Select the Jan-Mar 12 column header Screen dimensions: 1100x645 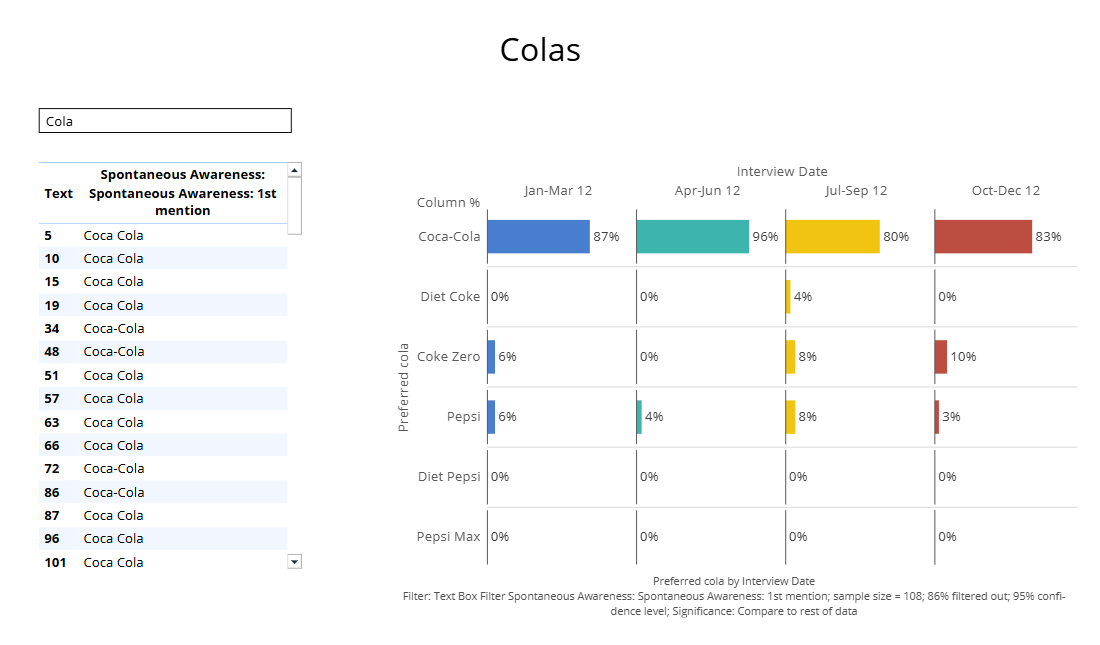(x=558, y=191)
